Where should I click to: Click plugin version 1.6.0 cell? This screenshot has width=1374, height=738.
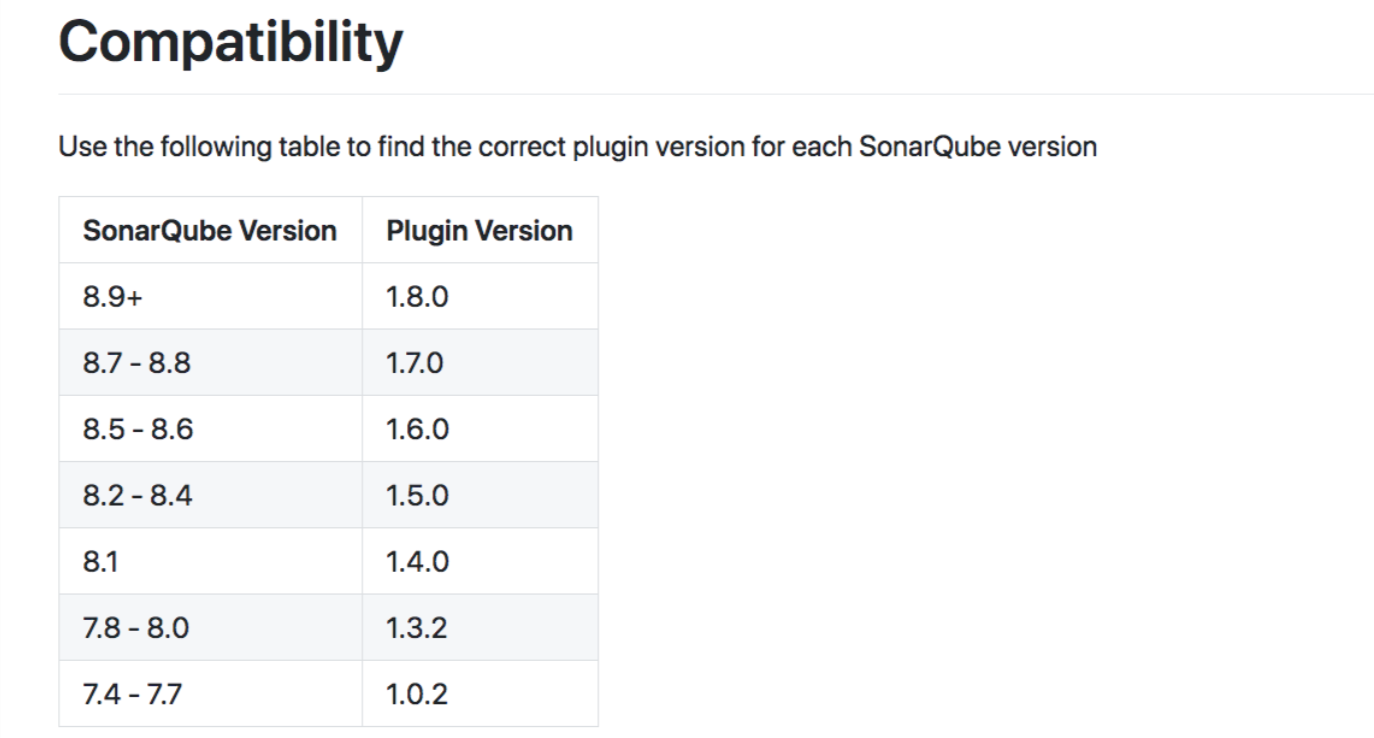point(480,428)
